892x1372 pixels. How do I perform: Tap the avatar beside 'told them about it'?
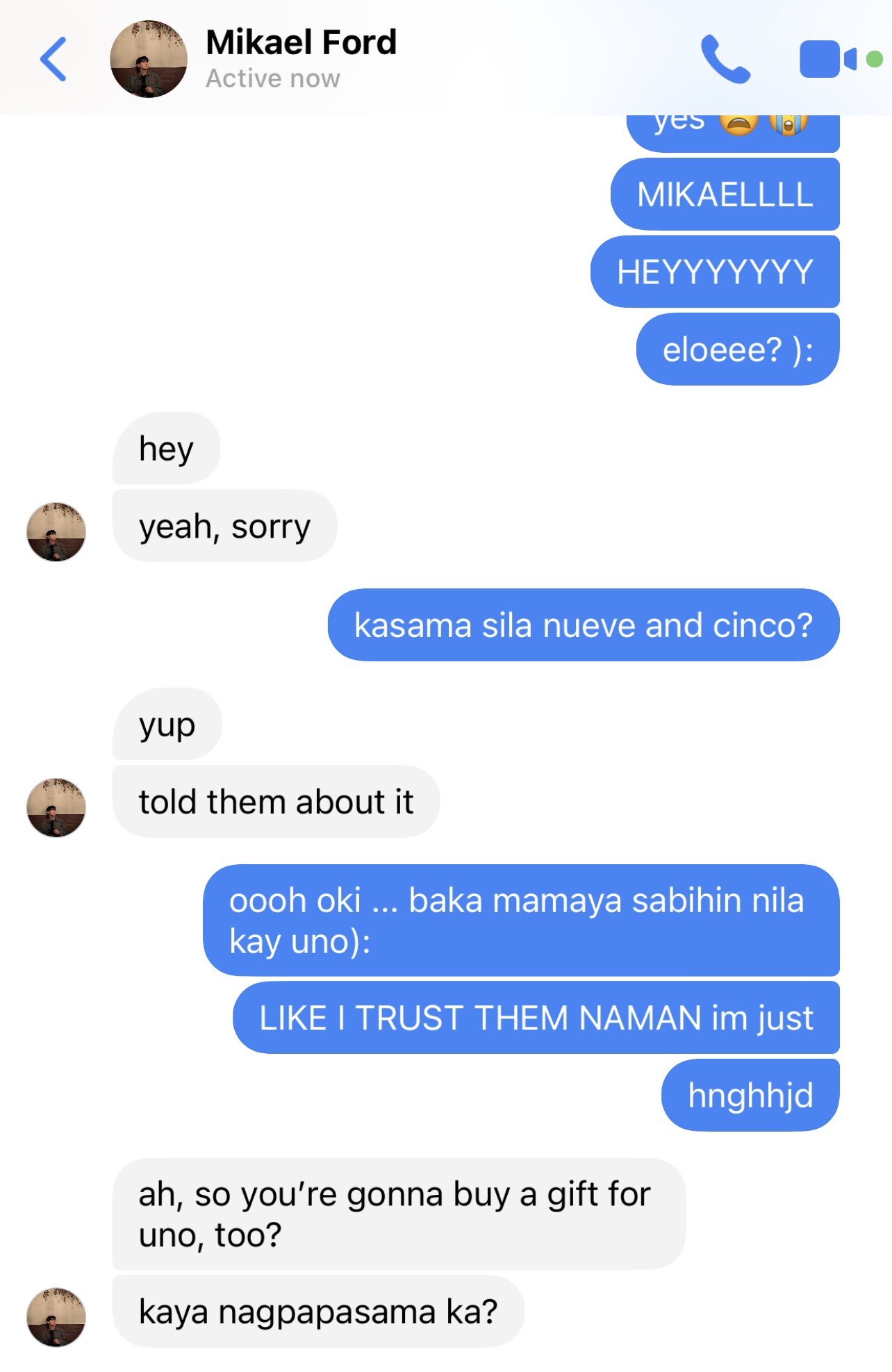pos(56,807)
